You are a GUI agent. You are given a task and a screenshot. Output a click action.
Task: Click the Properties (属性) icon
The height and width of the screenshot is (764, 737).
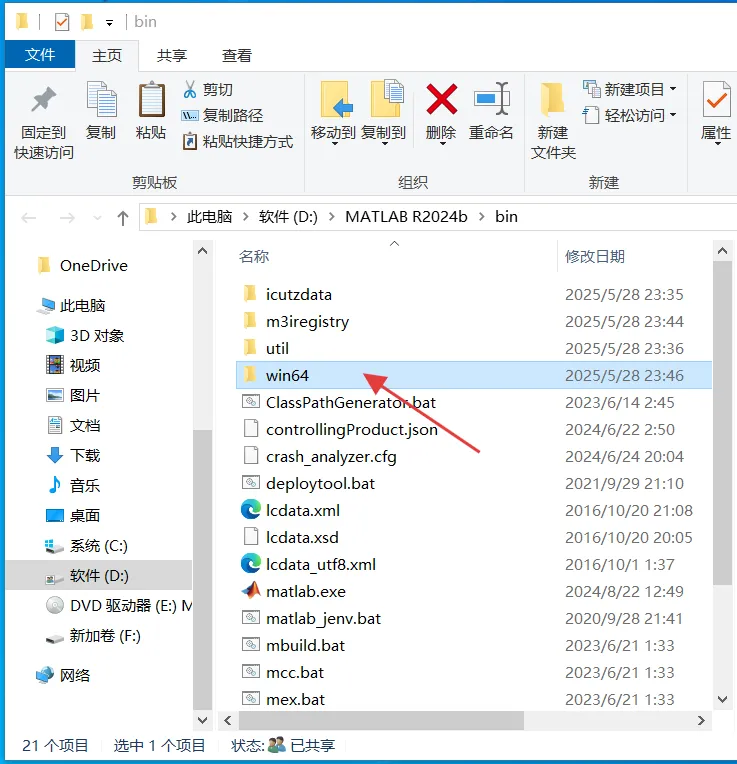(717, 99)
